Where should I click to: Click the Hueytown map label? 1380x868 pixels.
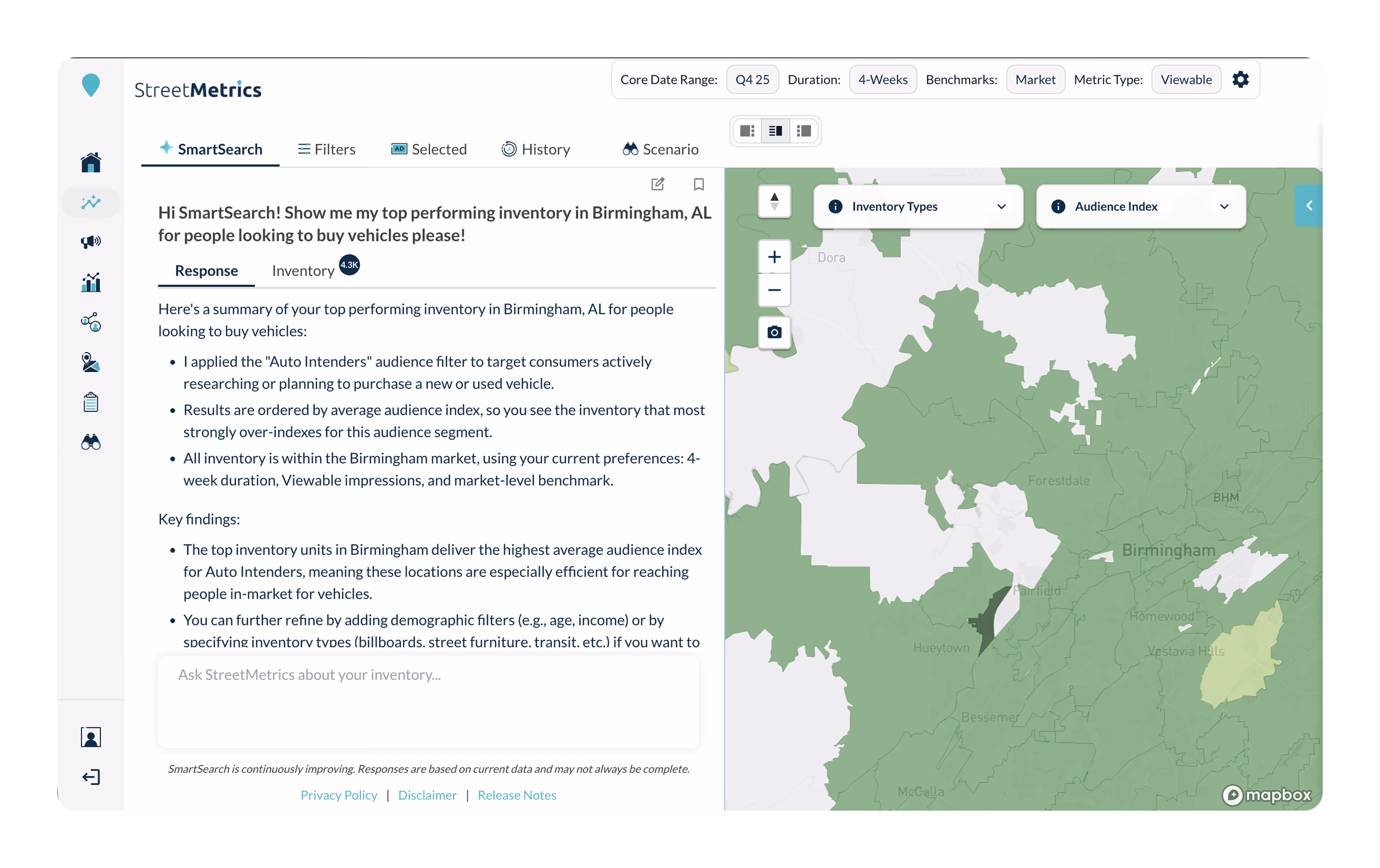[941, 647]
